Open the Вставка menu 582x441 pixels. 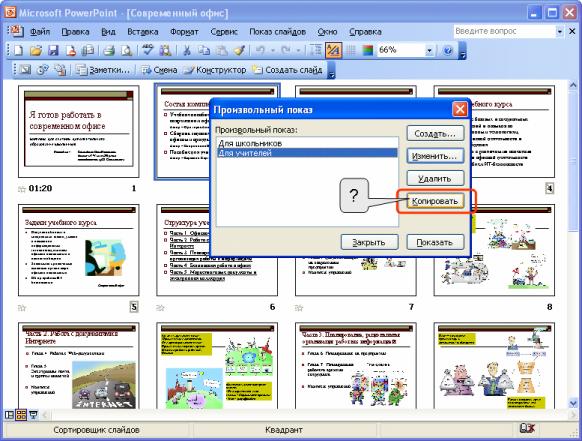(143, 32)
